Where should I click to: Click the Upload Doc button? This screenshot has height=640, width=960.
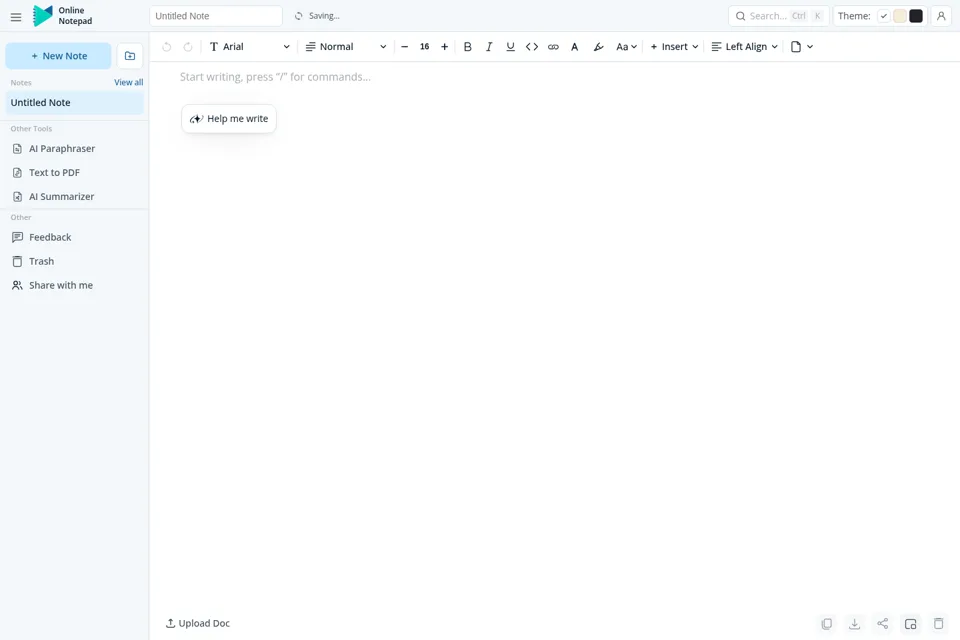(198, 623)
